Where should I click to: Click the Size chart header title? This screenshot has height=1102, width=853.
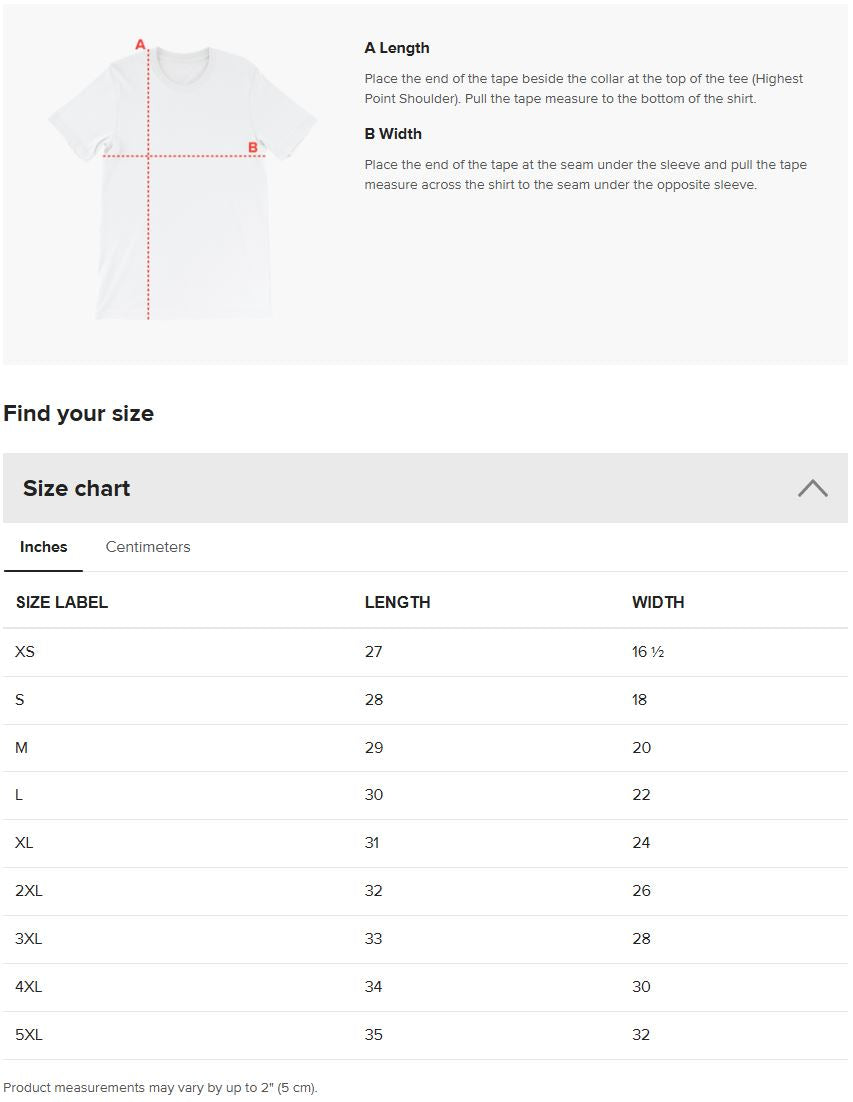tap(77, 488)
